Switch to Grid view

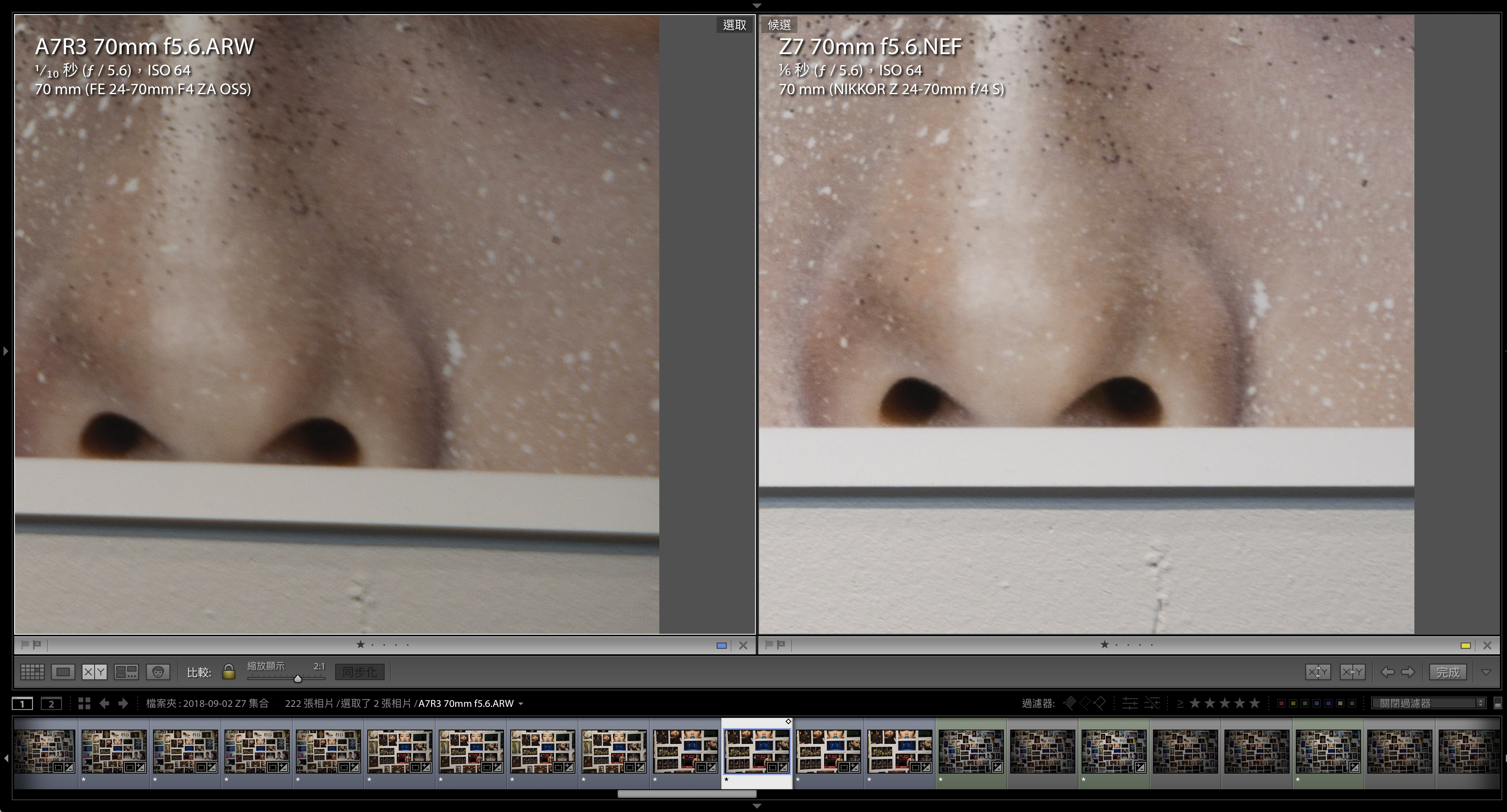(32, 672)
